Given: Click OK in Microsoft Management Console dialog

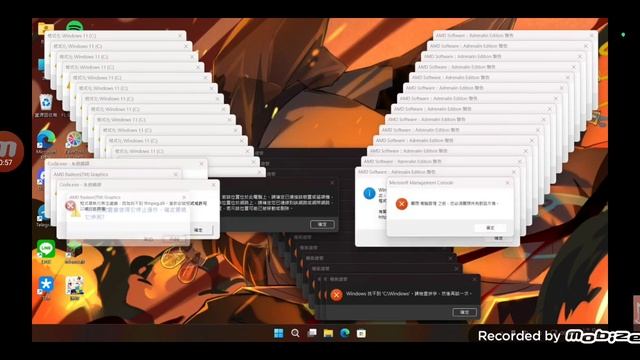Looking at the screenshot, I should (x=491, y=228).
